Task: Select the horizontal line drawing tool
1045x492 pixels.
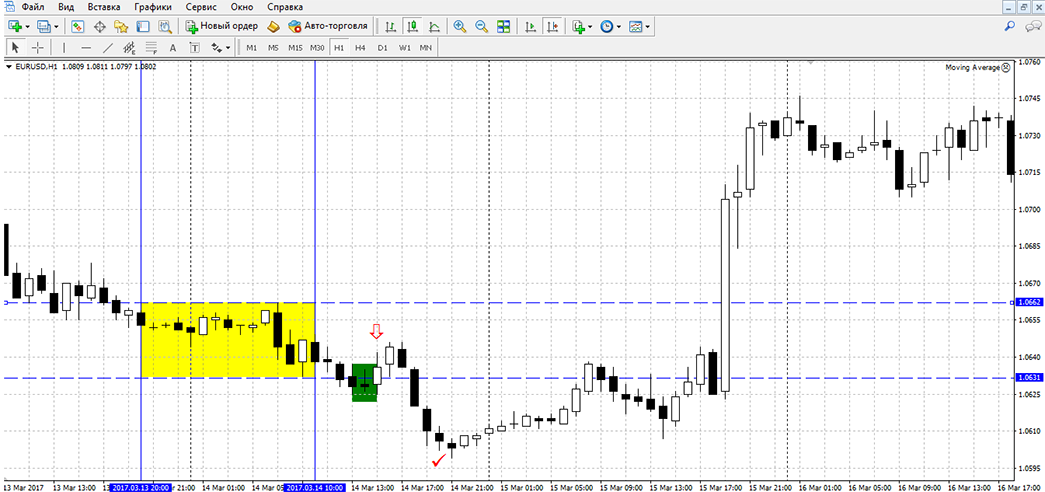Action: pos(86,47)
